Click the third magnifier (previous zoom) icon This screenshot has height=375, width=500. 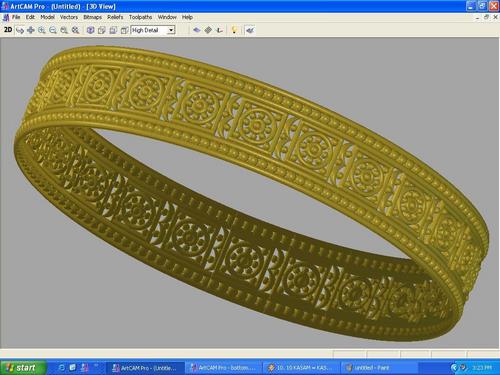point(64,30)
